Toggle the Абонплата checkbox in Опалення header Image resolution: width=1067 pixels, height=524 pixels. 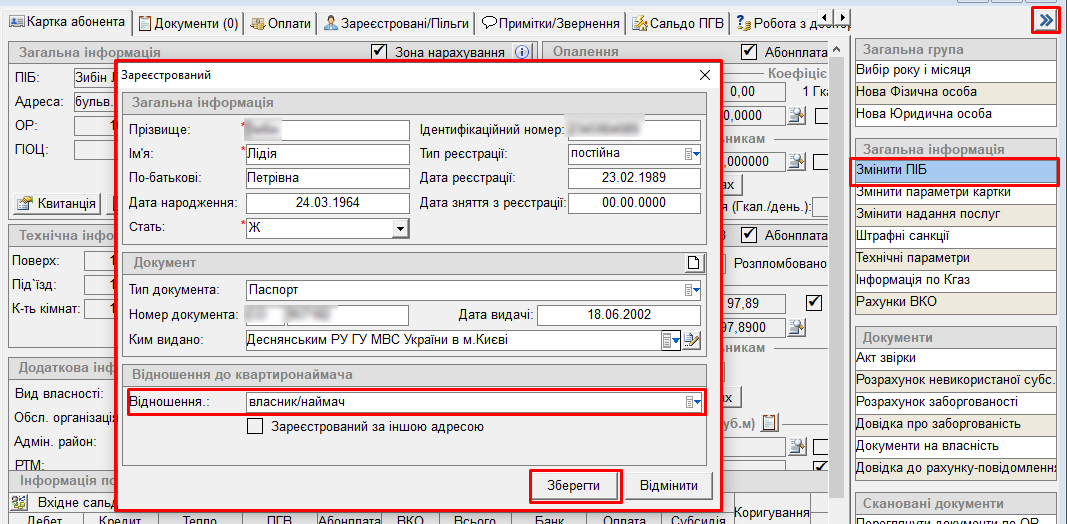point(749,52)
